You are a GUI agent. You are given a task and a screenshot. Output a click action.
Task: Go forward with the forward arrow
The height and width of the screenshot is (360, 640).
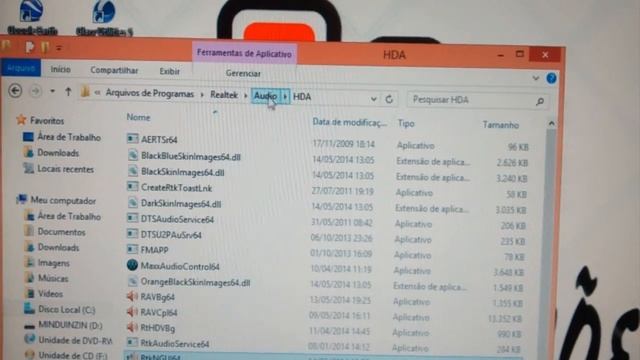[x=36, y=91]
